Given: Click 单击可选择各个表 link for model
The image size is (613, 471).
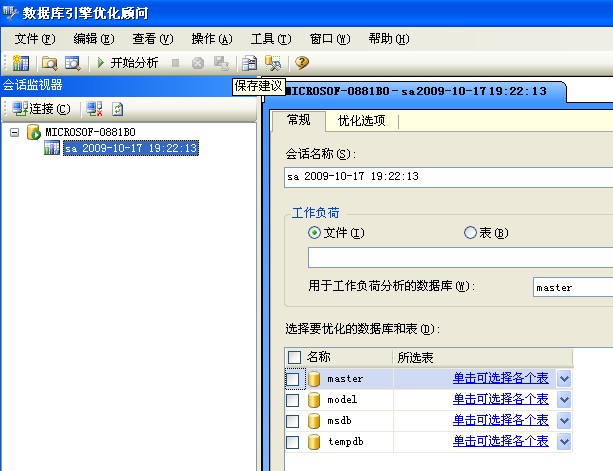Looking at the screenshot, I should (501, 399).
